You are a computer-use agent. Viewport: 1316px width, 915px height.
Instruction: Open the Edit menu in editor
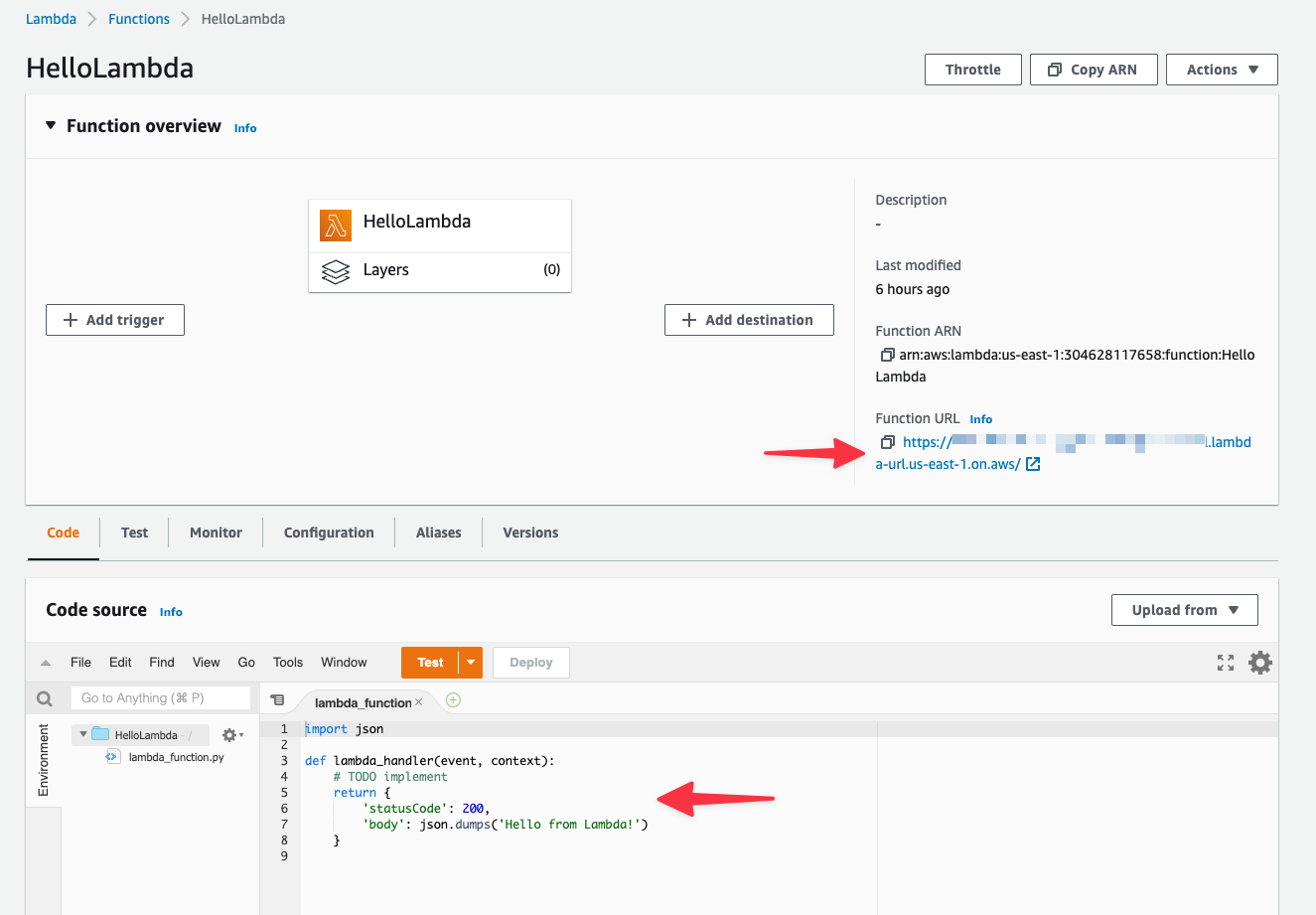[120, 663]
